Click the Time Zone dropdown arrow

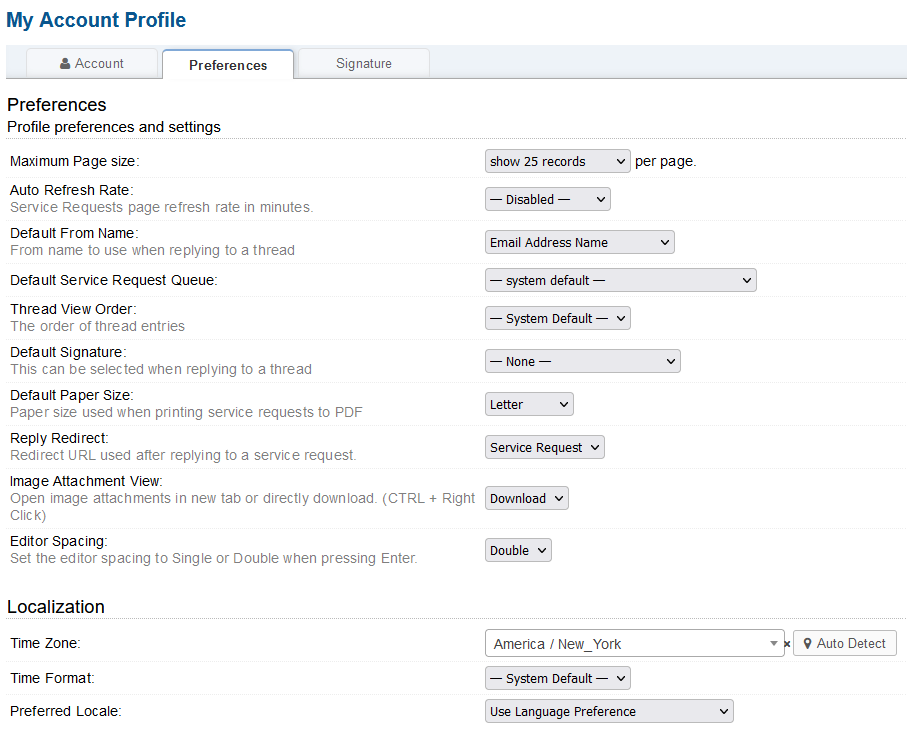(774, 644)
